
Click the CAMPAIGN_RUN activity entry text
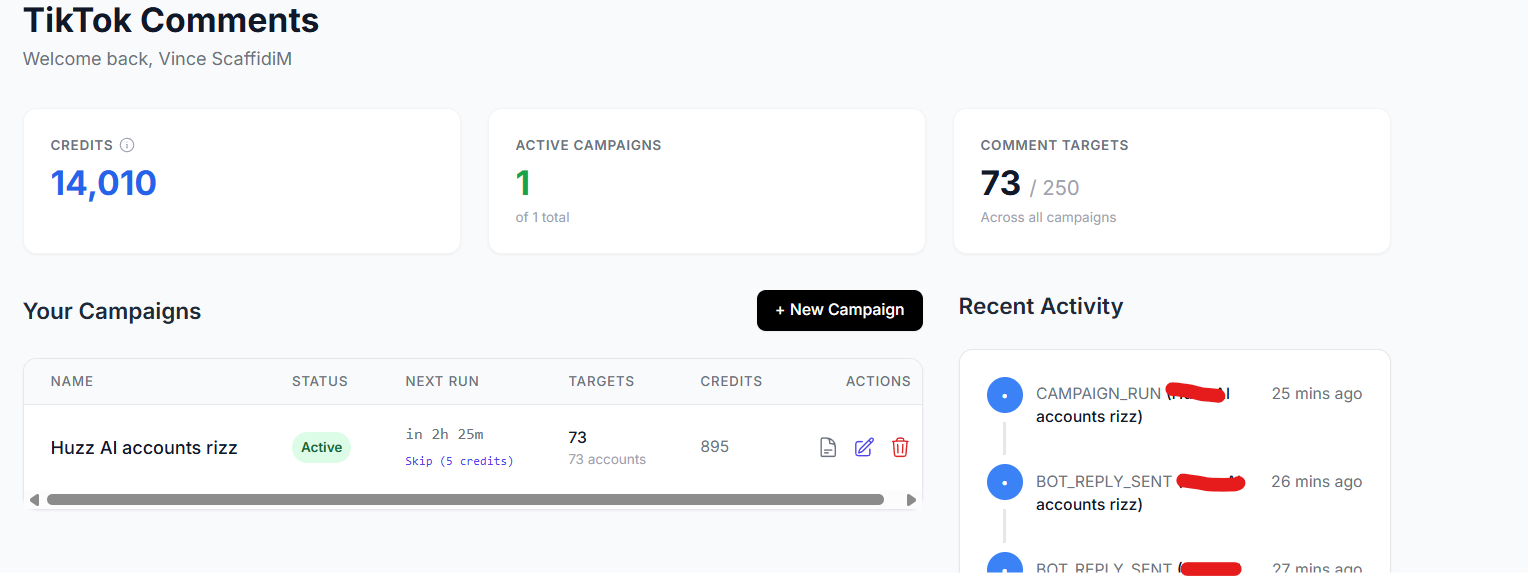(x=1133, y=405)
